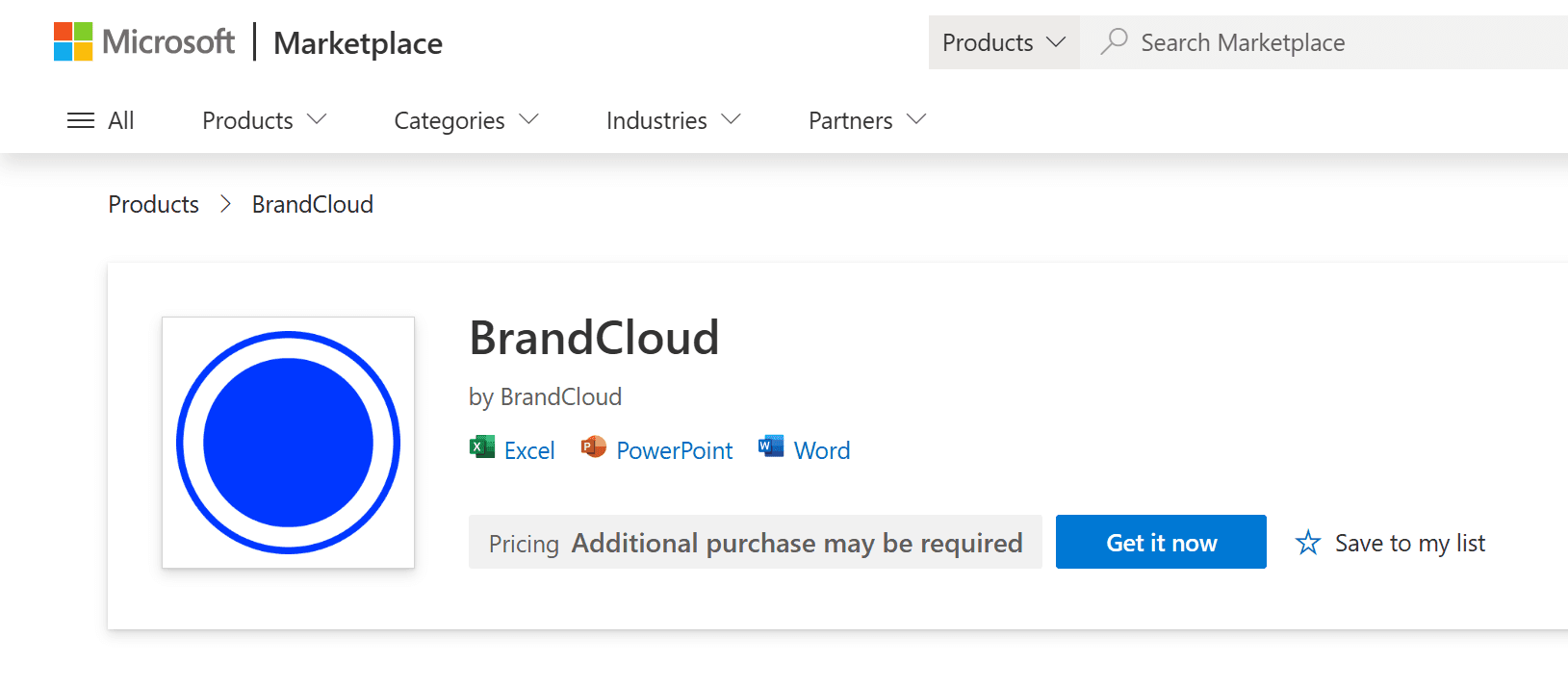Click the Word text link
The height and width of the screenshot is (688, 1568).
(x=822, y=450)
